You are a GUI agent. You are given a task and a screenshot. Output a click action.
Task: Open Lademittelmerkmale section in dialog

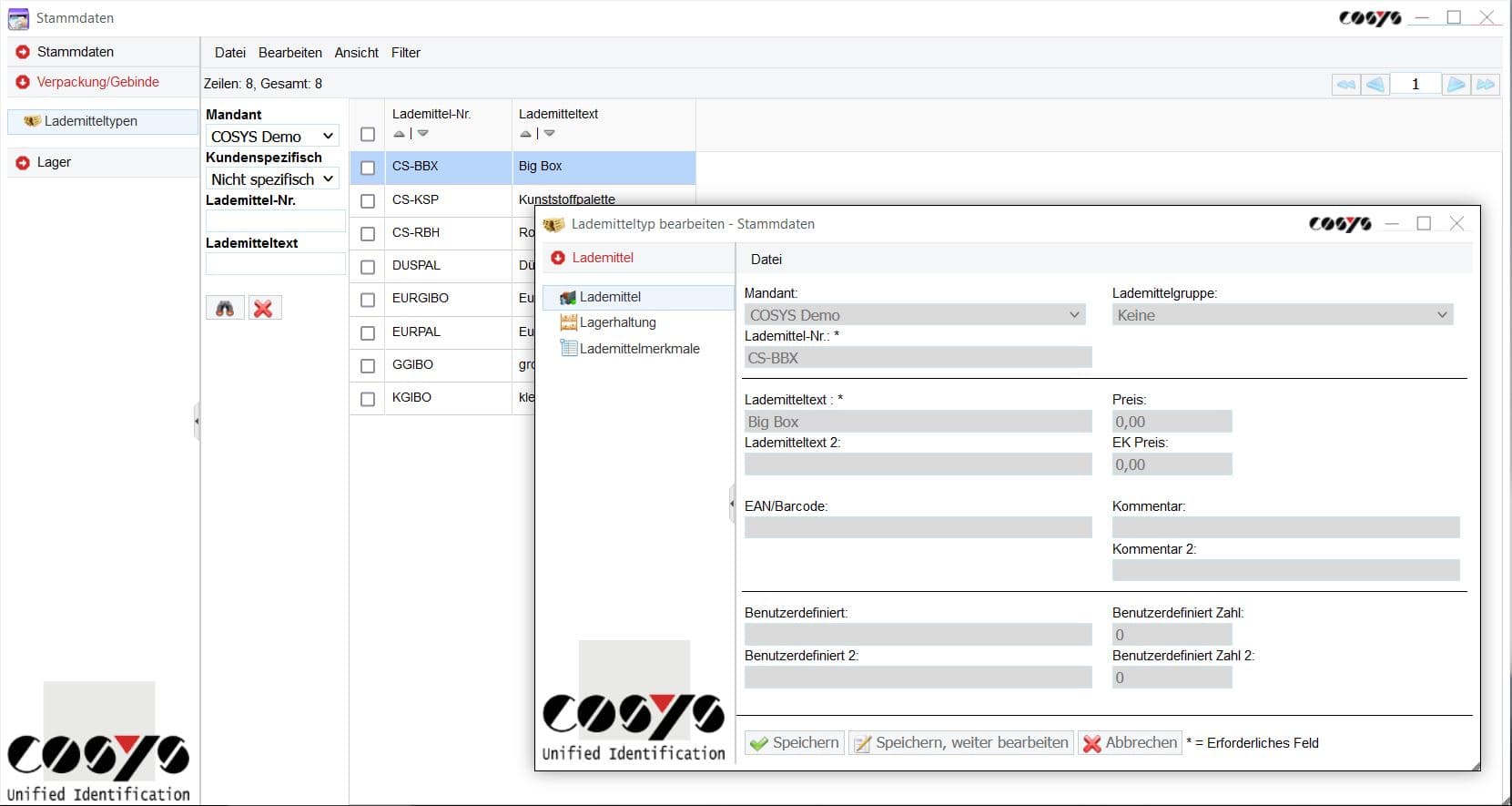[x=639, y=349]
